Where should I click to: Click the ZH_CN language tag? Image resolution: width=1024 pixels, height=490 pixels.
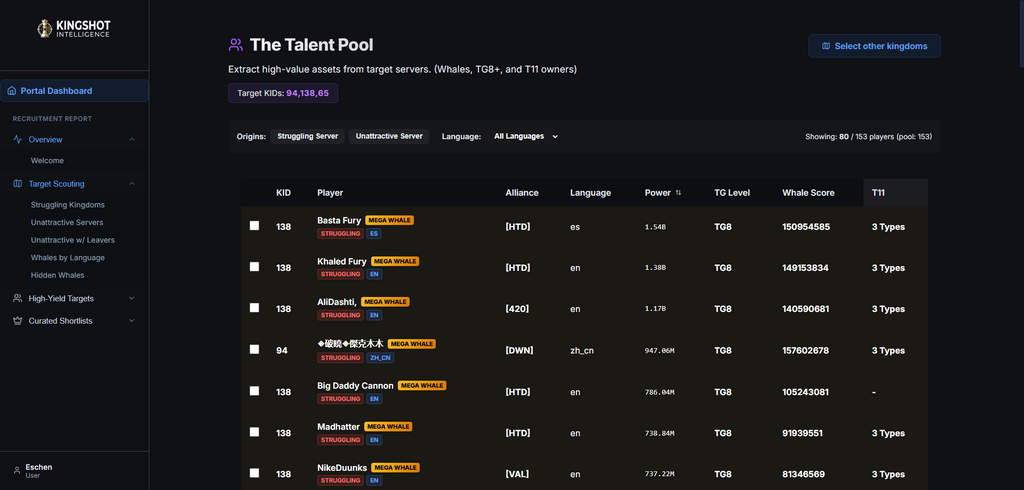tap(380, 357)
